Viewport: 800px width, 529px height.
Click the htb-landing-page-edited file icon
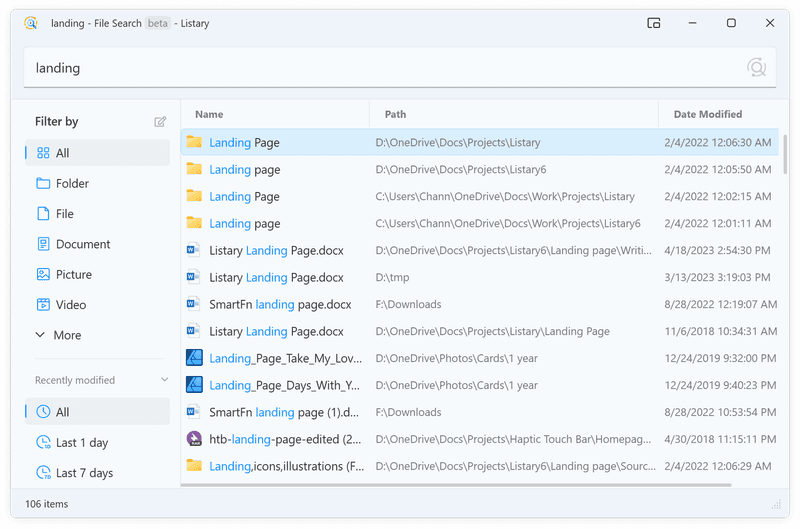(x=194, y=439)
